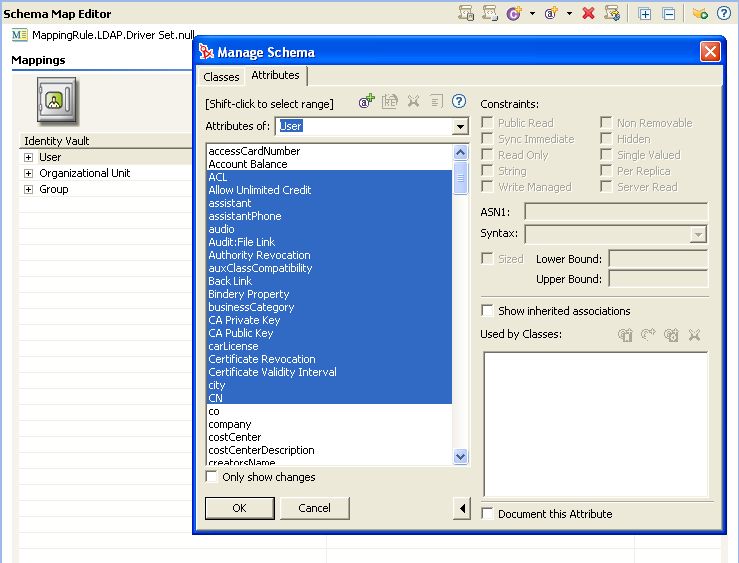
Task: Select the Attributes tab
Action: point(275,75)
